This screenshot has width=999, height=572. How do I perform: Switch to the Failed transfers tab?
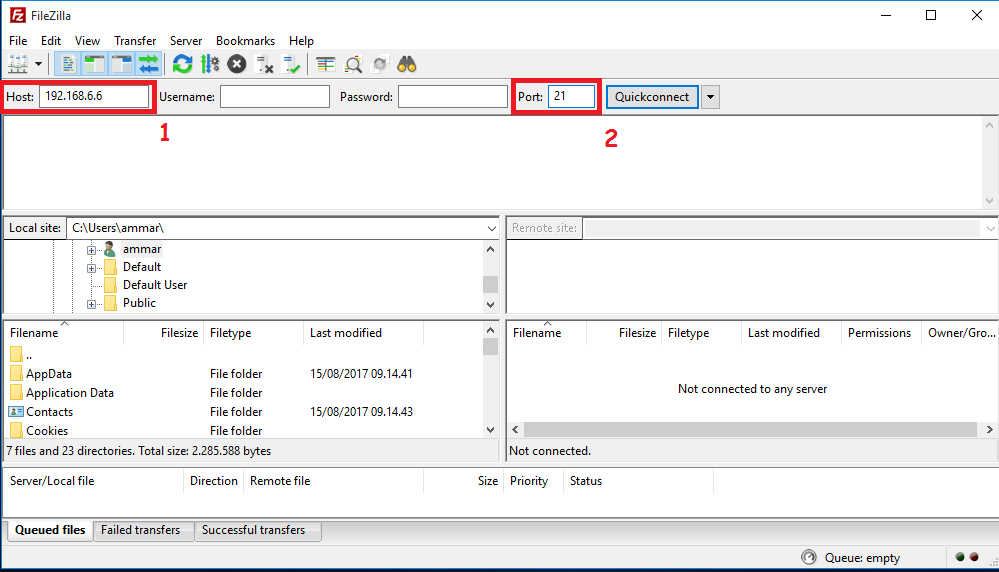pos(141,530)
